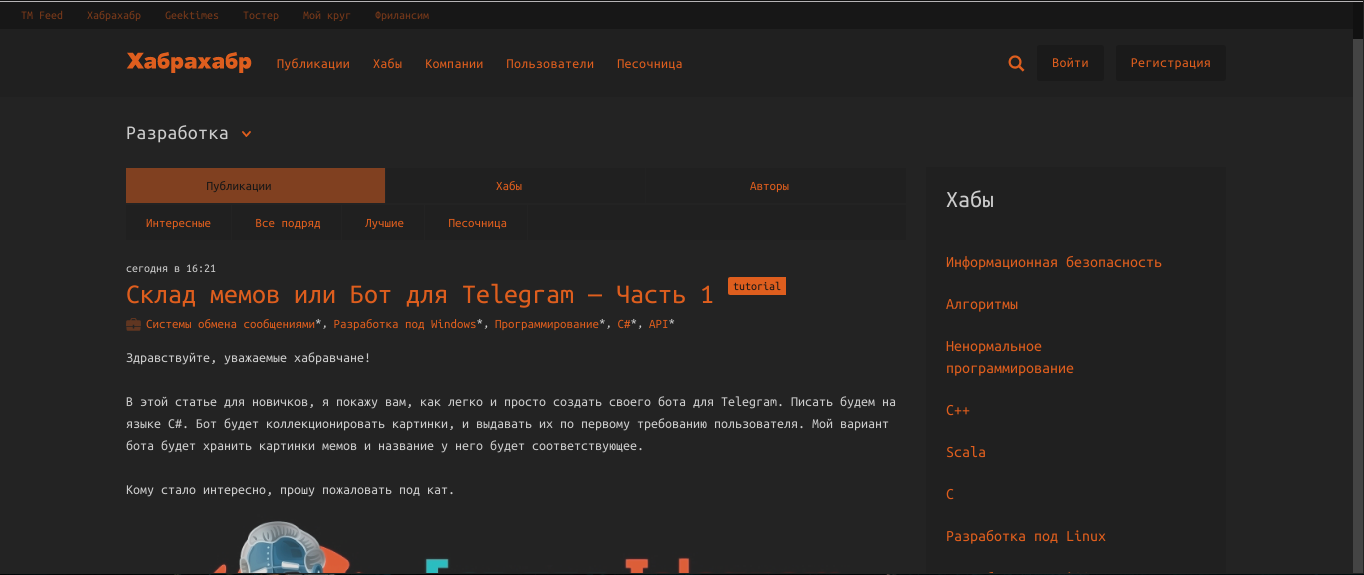This screenshot has height=575, width=1364.
Task: Switch to the orange Публикации tab
Action: coord(255,186)
